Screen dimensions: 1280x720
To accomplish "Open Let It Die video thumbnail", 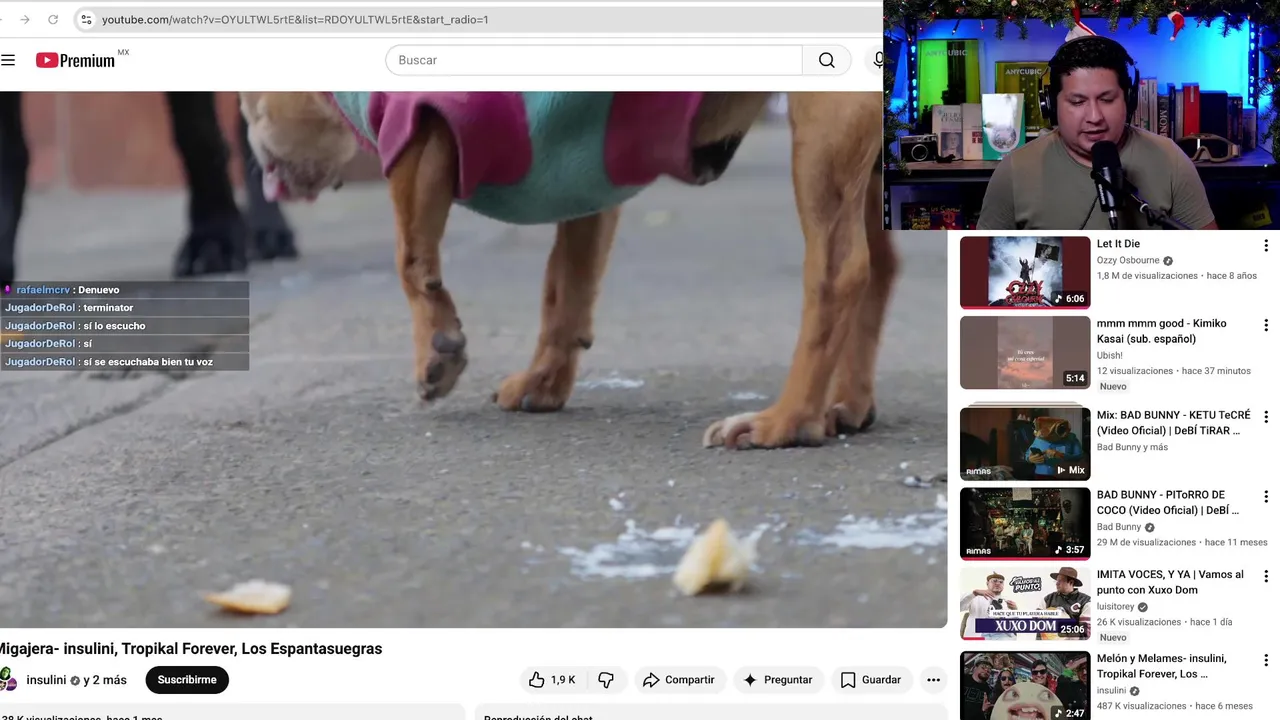I will (x=1025, y=272).
